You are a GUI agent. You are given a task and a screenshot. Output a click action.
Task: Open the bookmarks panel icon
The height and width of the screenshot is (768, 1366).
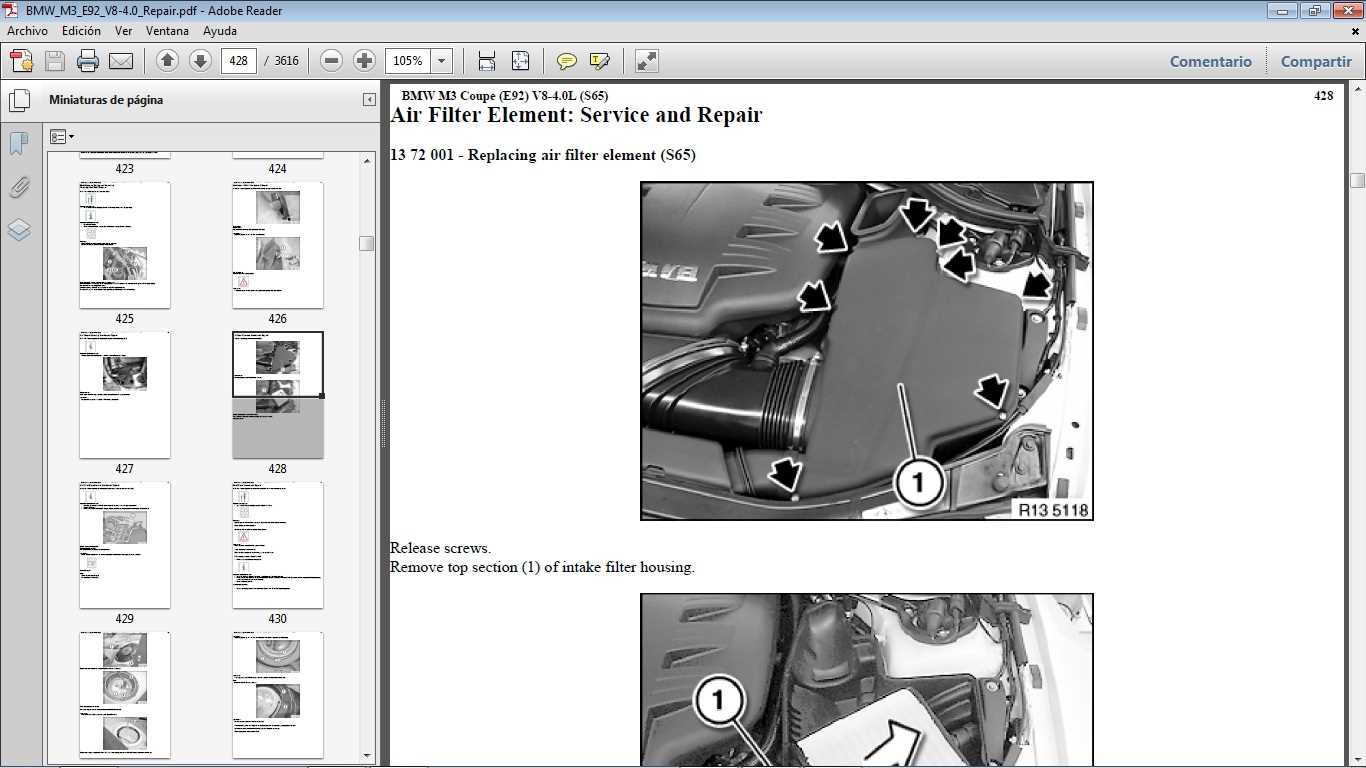(x=19, y=144)
